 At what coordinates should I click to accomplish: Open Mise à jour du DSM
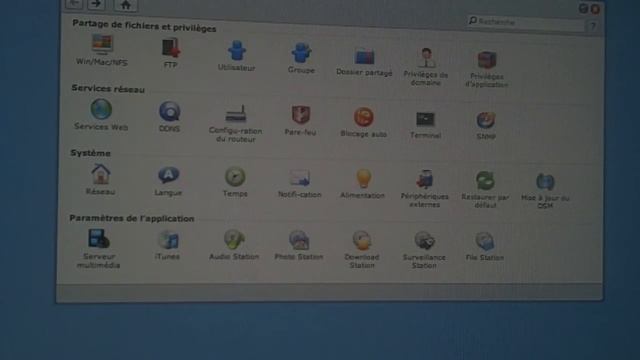545,191
